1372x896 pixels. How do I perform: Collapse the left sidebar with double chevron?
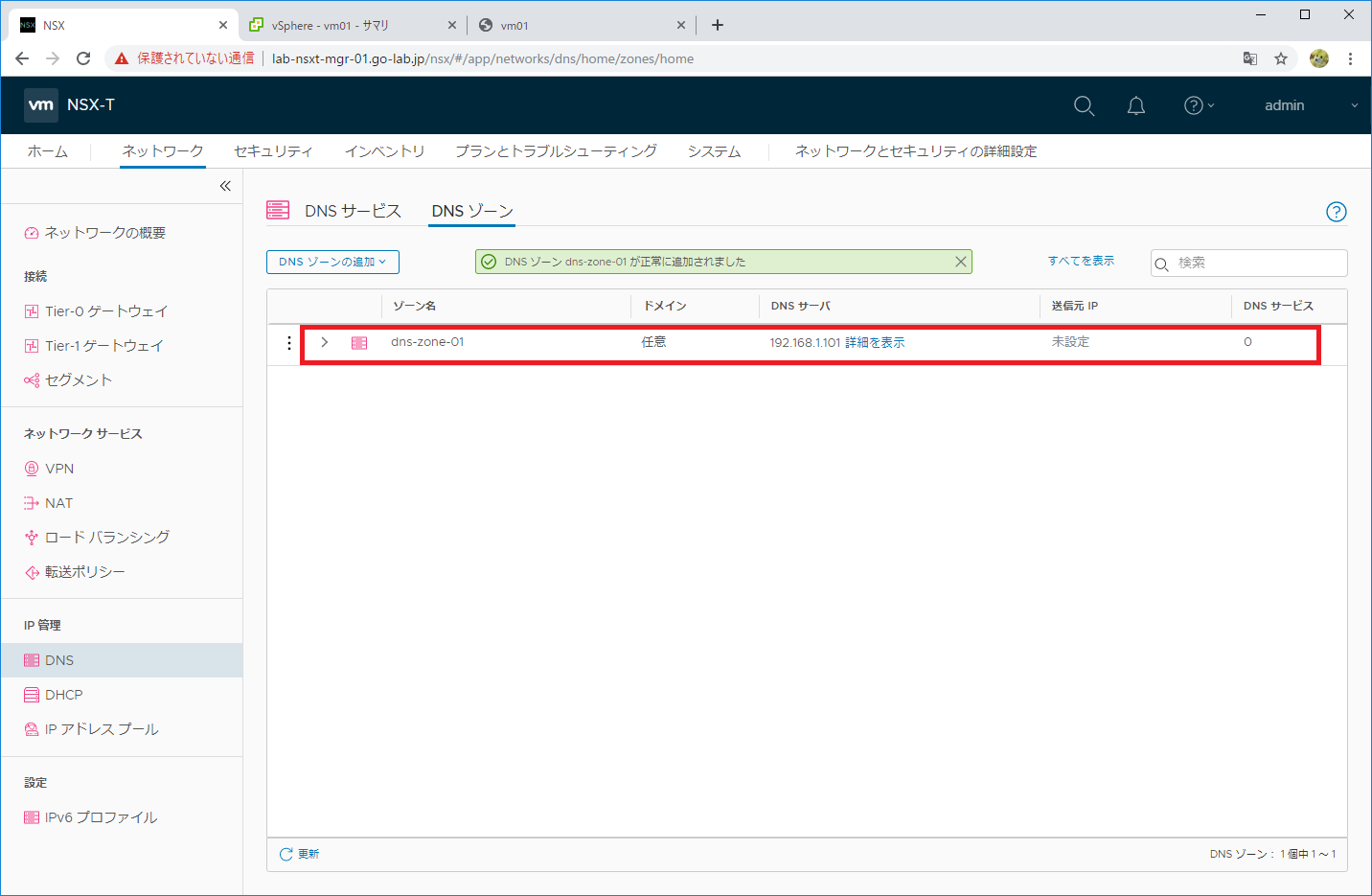225,186
